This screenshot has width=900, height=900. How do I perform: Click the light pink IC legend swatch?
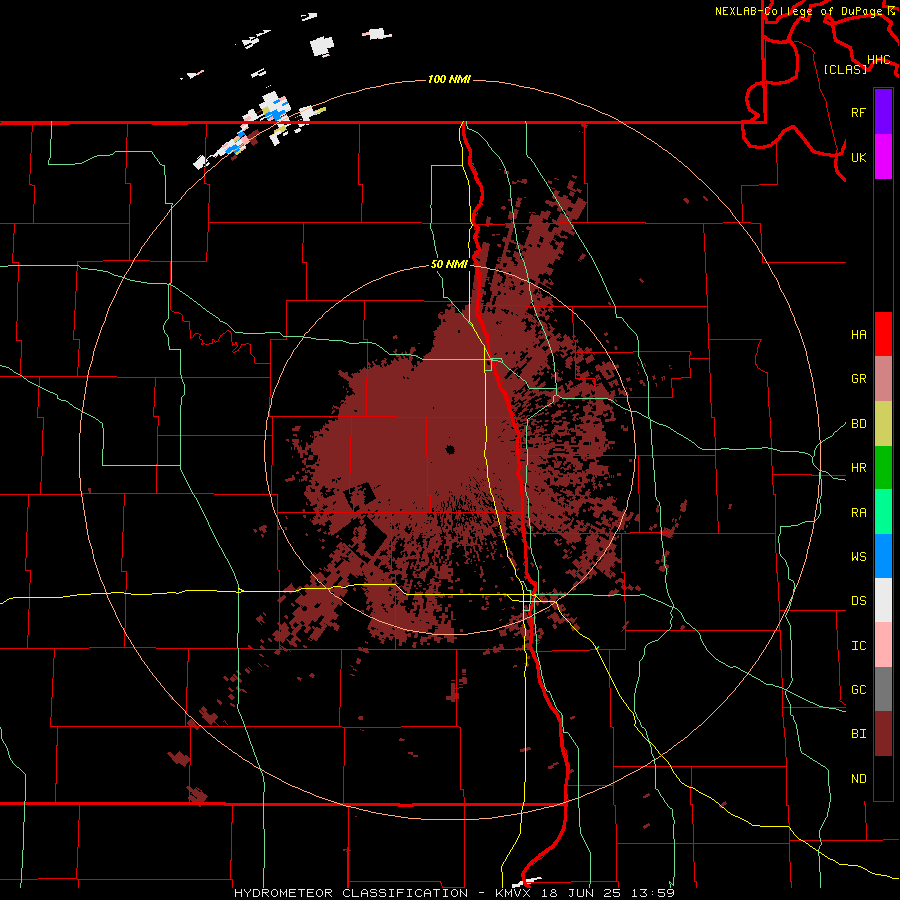pos(883,645)
